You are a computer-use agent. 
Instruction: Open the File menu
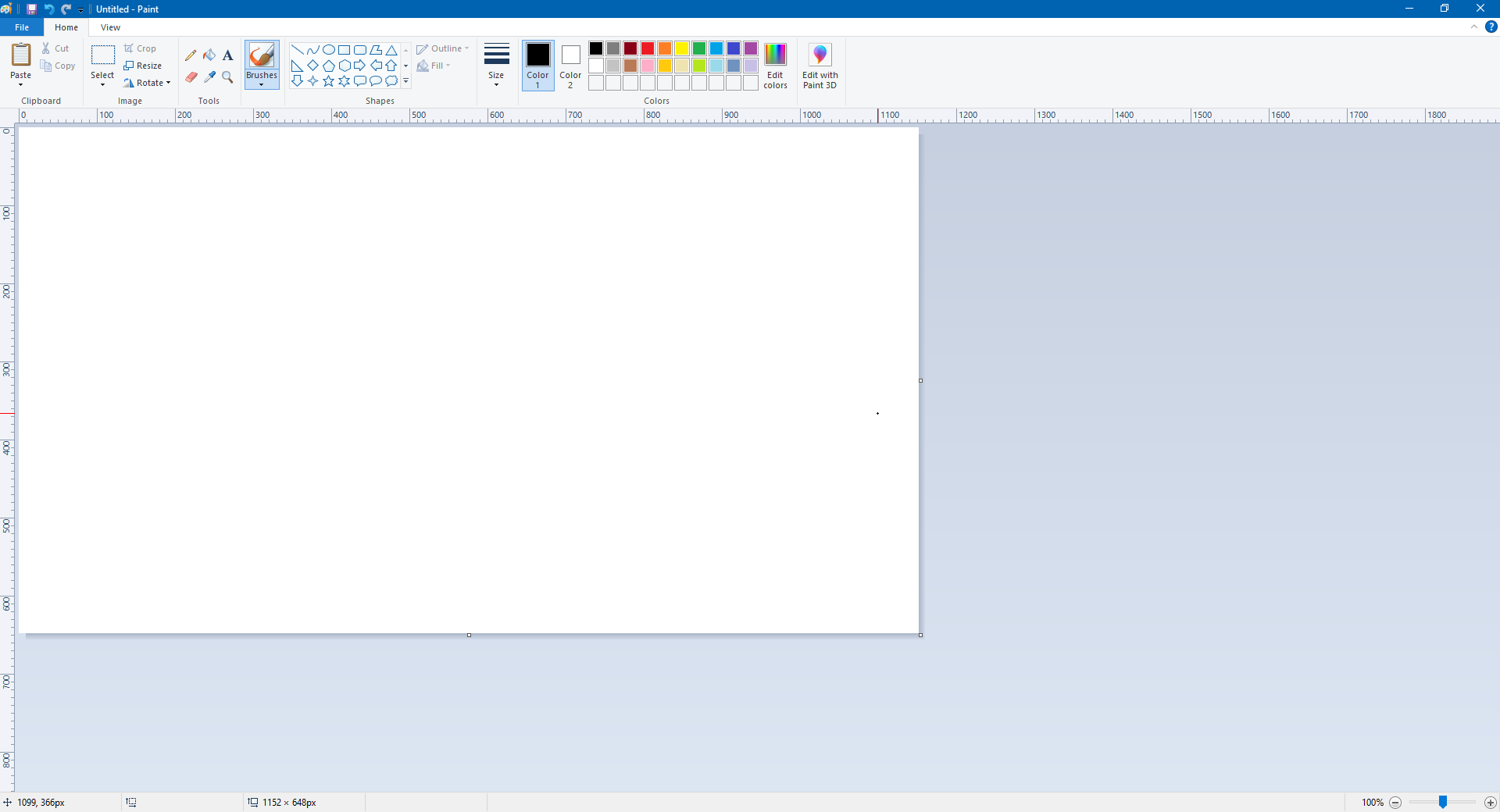22,27
